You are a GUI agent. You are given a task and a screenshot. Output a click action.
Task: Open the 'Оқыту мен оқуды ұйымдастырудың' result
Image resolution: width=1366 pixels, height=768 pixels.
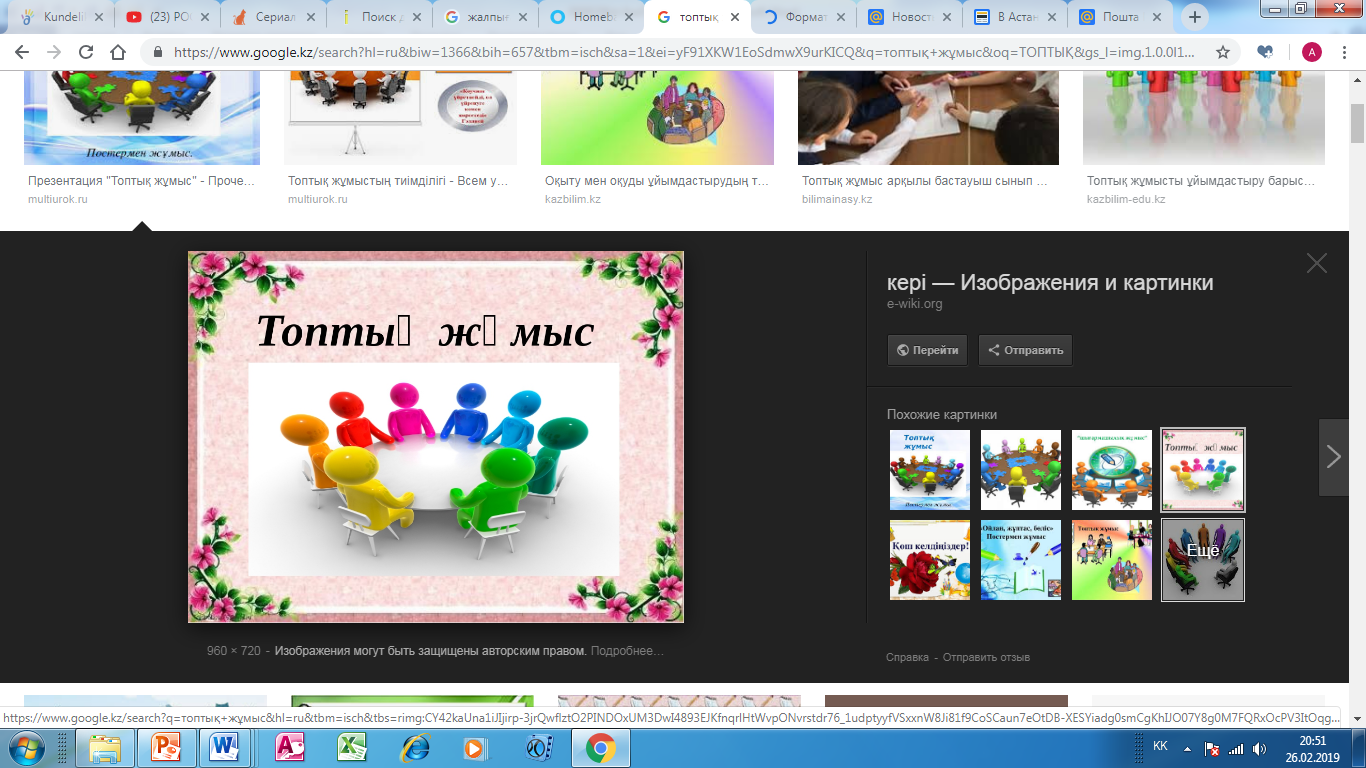(657, 182)
